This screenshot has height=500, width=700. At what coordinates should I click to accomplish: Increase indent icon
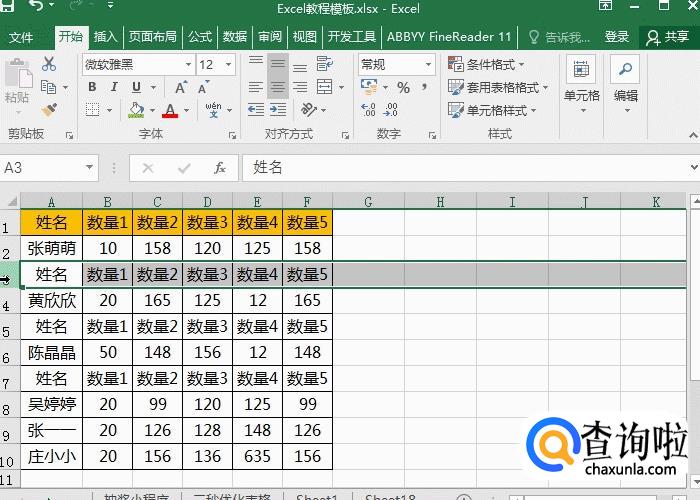[x=278, y=109]
